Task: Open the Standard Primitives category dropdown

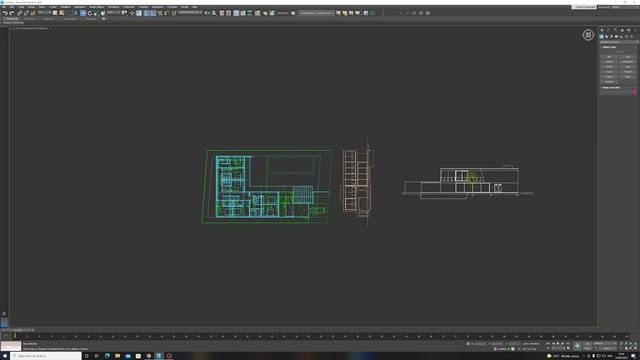Action: pos(619,42)
